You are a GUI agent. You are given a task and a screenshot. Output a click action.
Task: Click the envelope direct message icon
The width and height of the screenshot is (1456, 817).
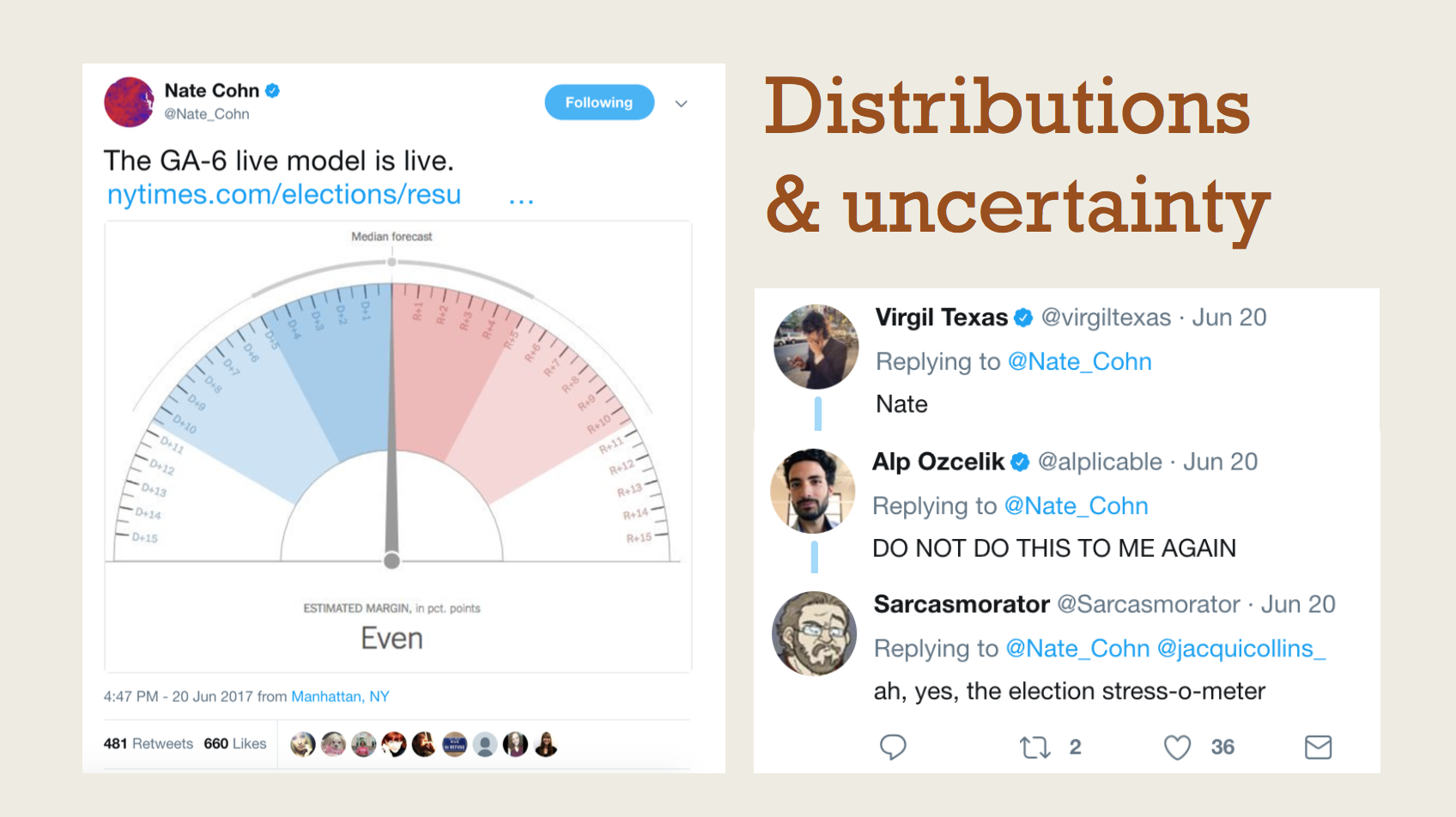pos(1318,747)
